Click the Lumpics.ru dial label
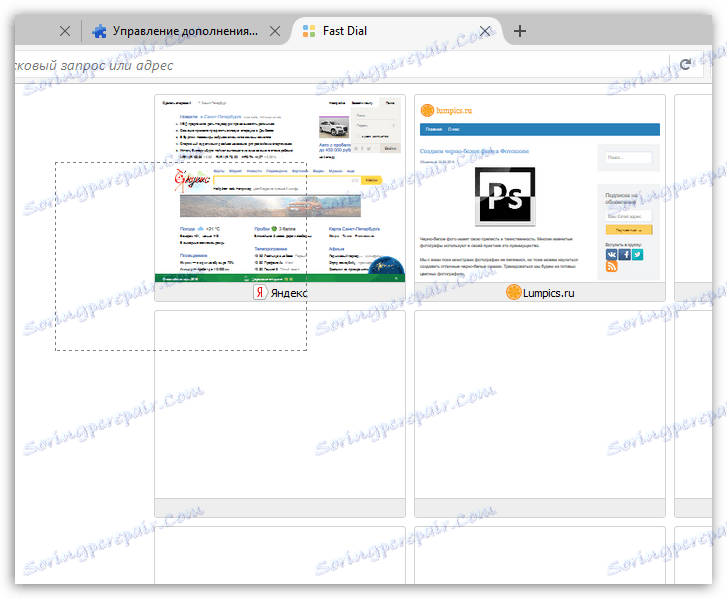Viewport: 727px width, 599px height. [548, 293]
